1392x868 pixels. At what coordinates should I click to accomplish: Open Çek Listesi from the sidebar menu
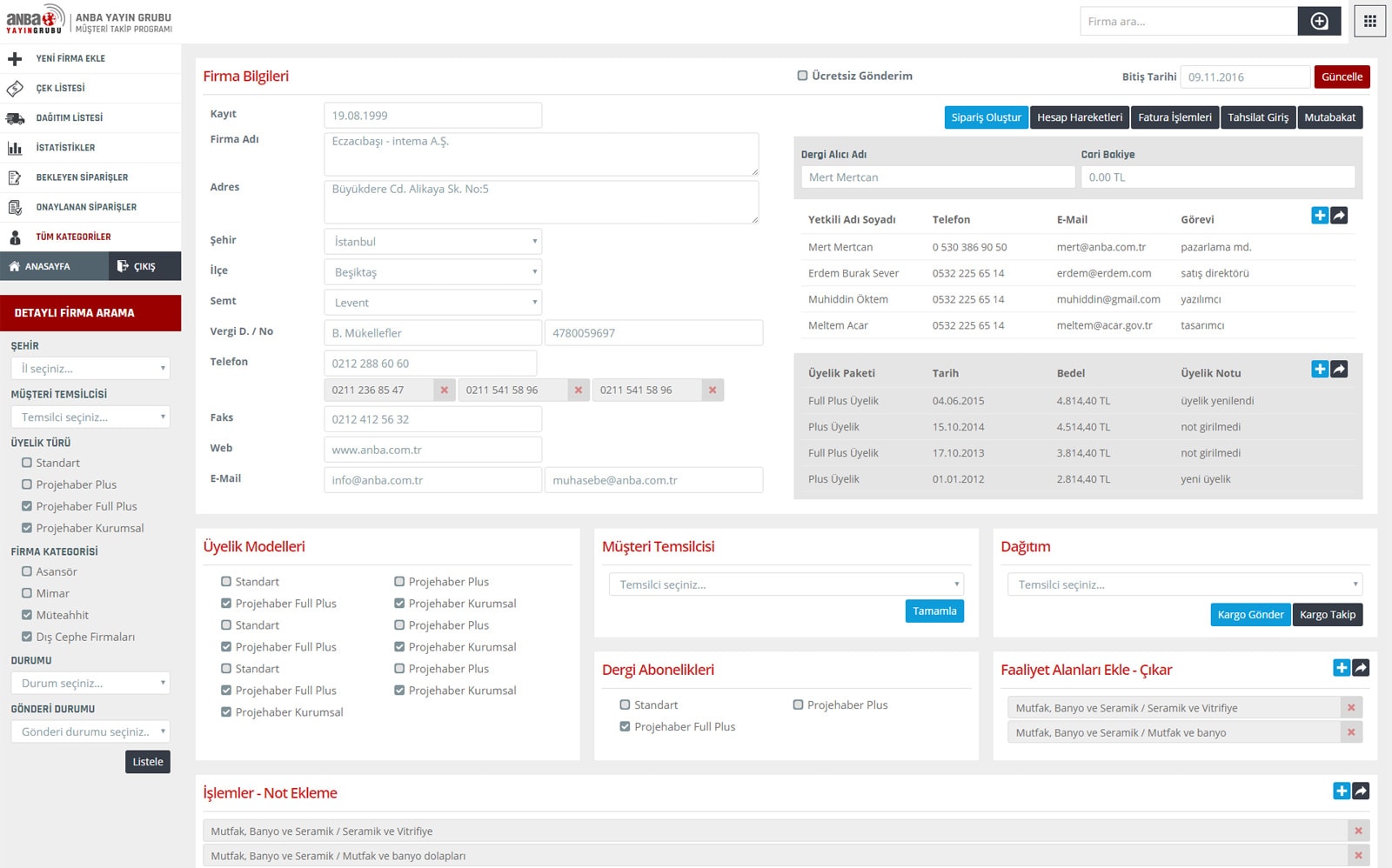click(x=60, y=89)
